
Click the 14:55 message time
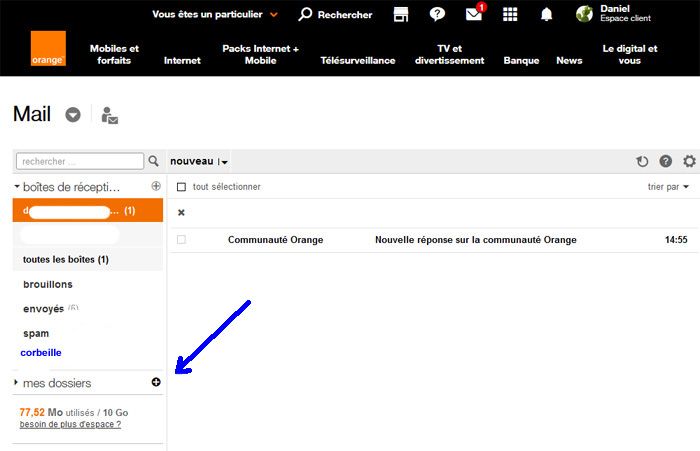(x=676, y=240)
